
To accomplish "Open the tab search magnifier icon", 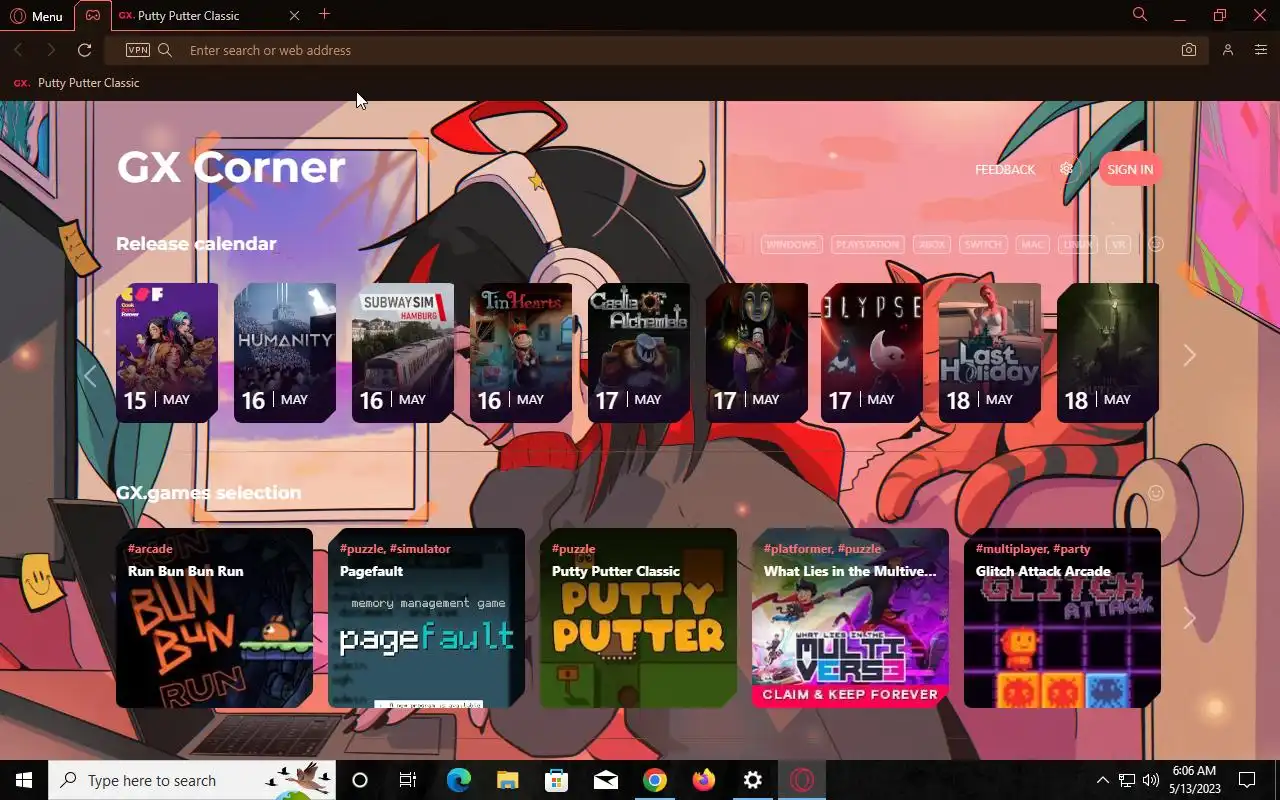I will coord(1139,15).
